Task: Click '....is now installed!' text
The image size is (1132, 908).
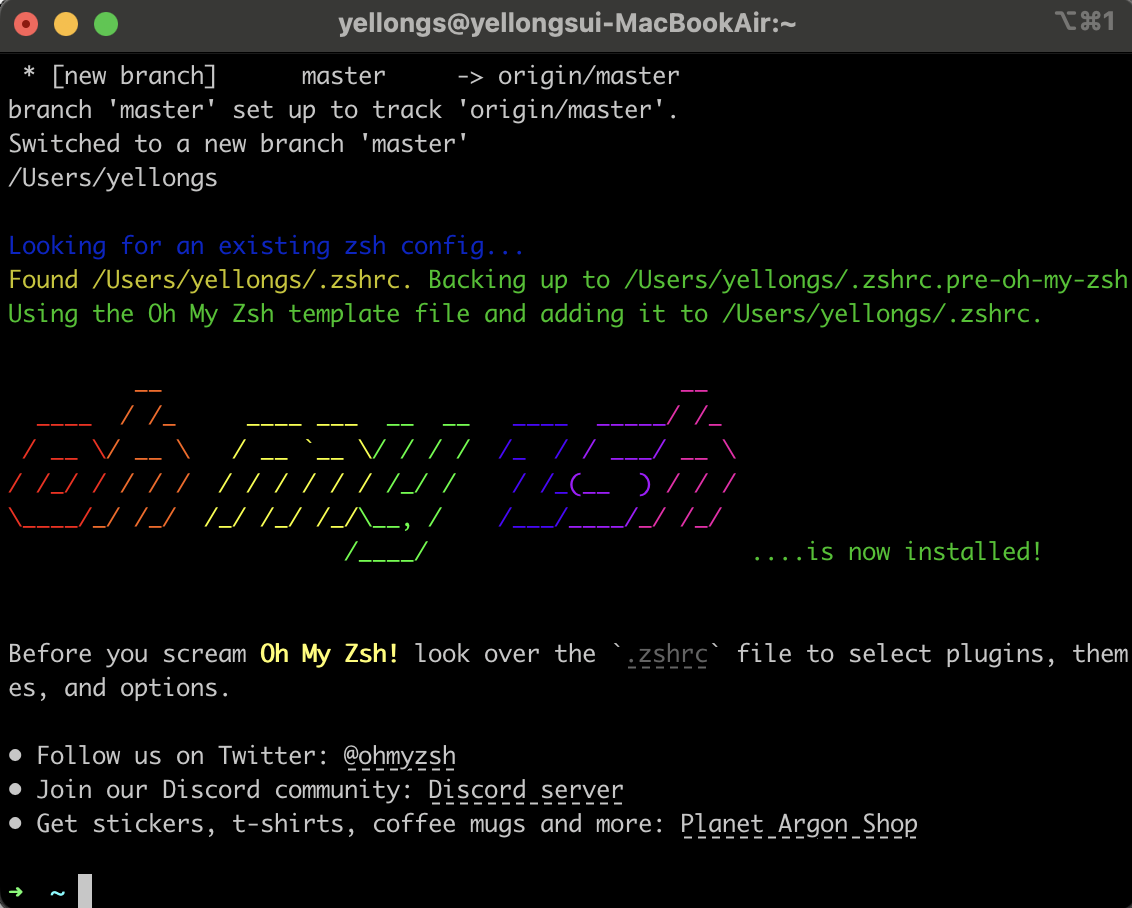Action: pyautogui.click(x=897, y=551)
